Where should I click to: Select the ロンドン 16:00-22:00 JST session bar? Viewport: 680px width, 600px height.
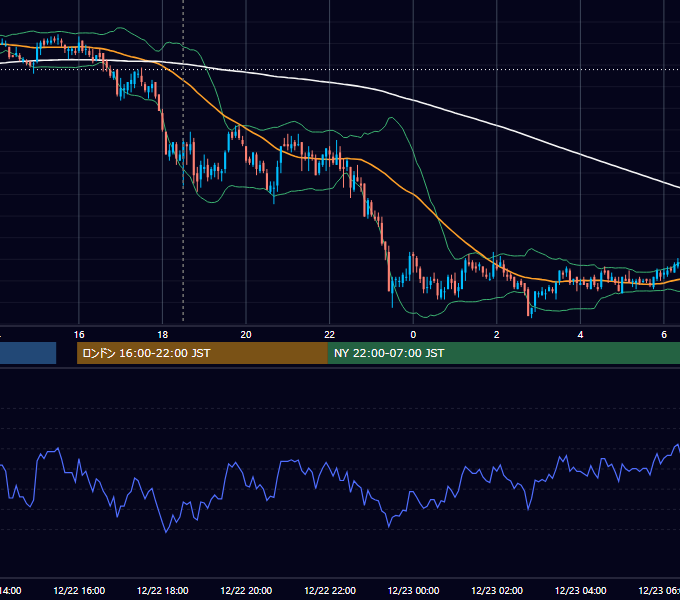tap(202, 353)
